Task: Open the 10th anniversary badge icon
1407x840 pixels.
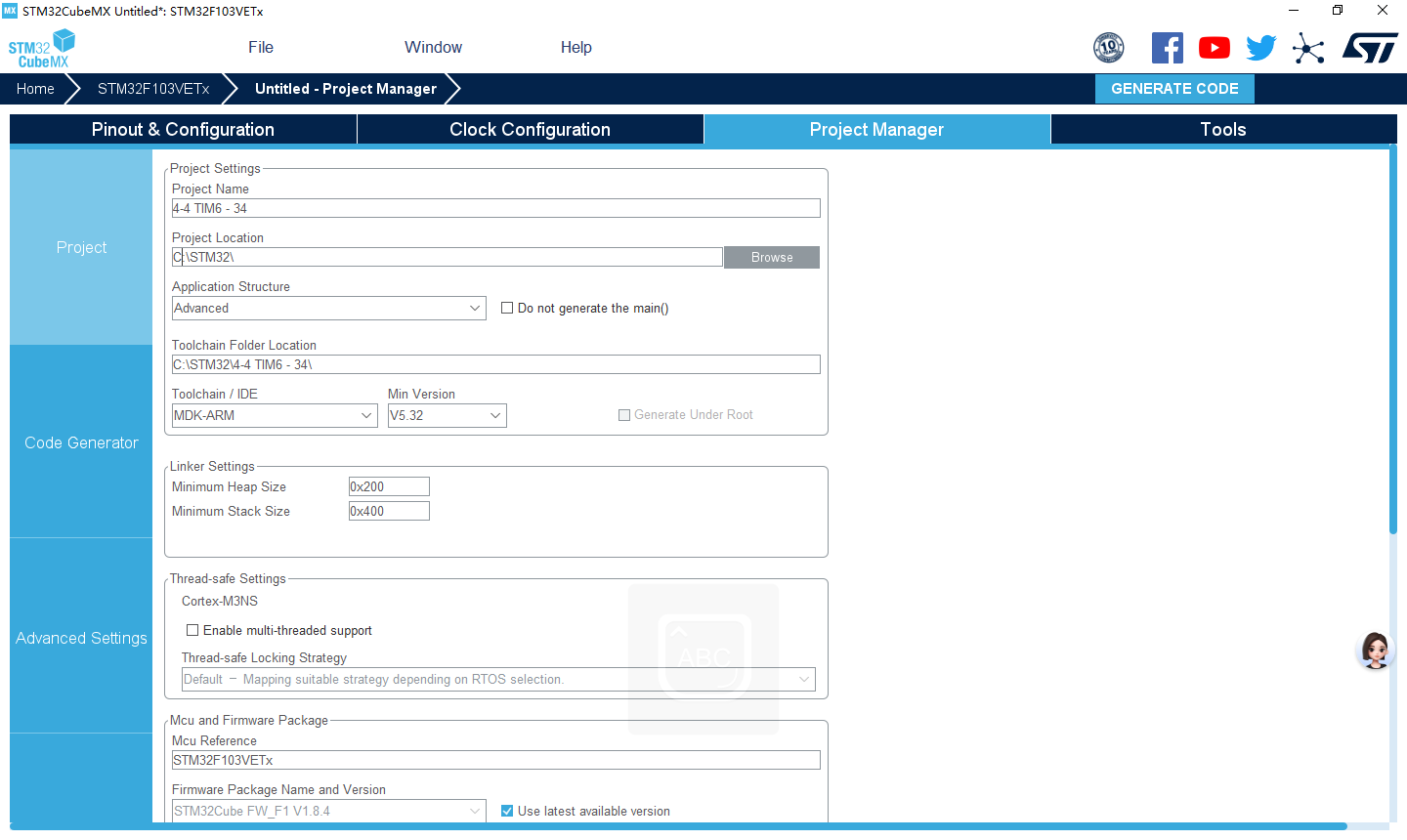Action: click(x=1108, y=48)
